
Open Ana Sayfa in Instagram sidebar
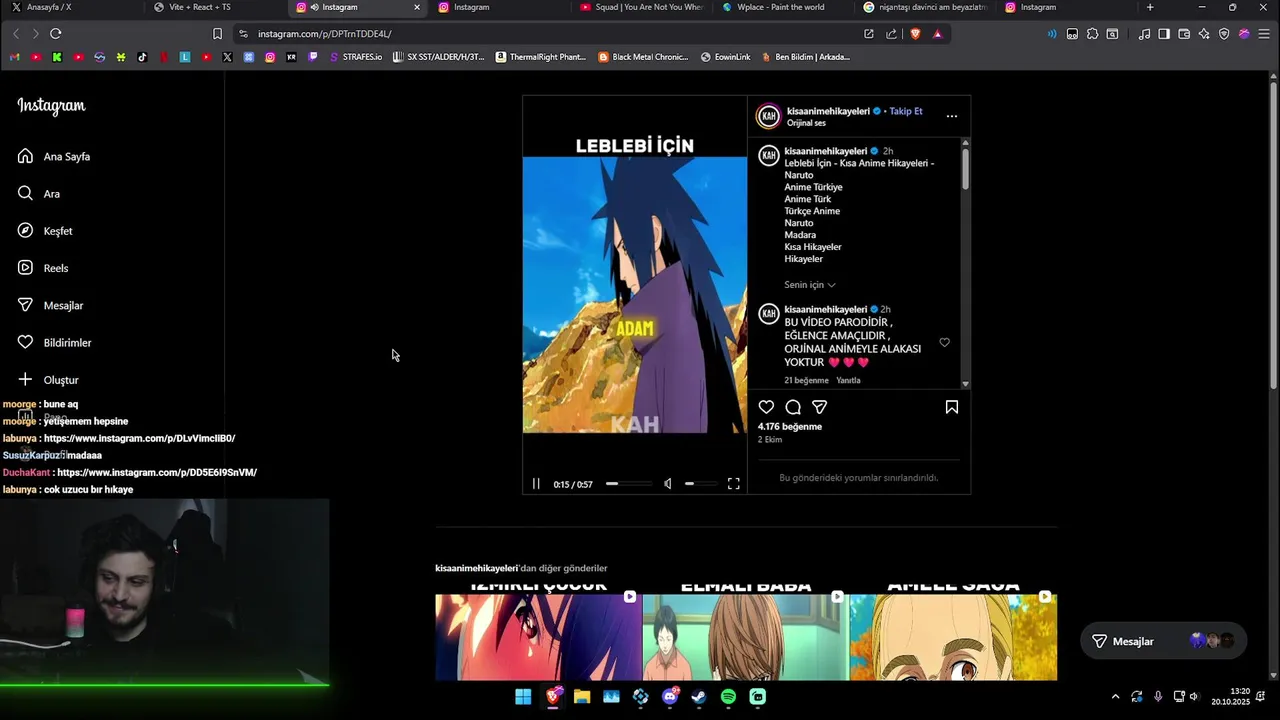pos(54,156)
